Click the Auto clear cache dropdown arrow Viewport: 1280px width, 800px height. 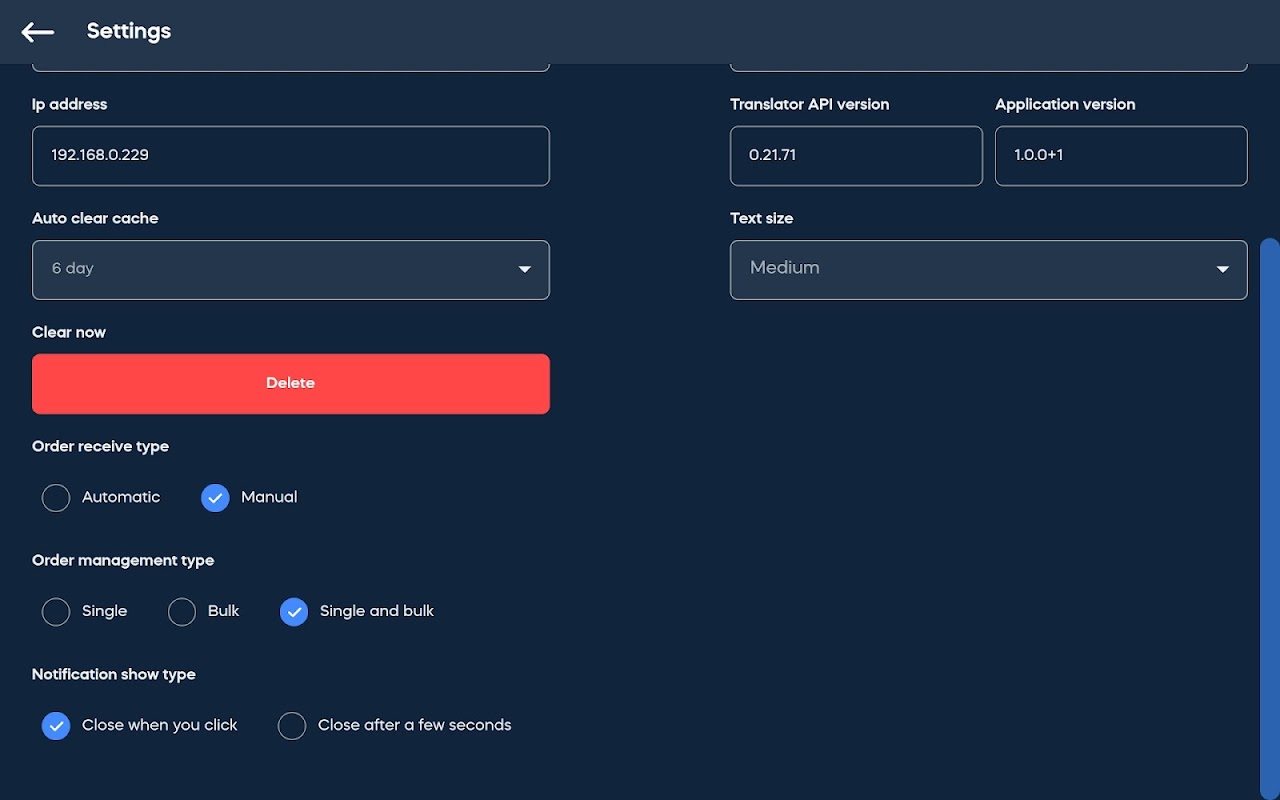point(524,270)
